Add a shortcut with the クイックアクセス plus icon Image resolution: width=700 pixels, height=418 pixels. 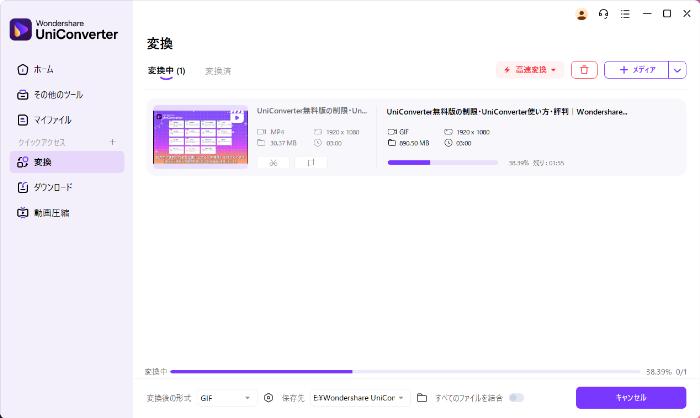112,142
